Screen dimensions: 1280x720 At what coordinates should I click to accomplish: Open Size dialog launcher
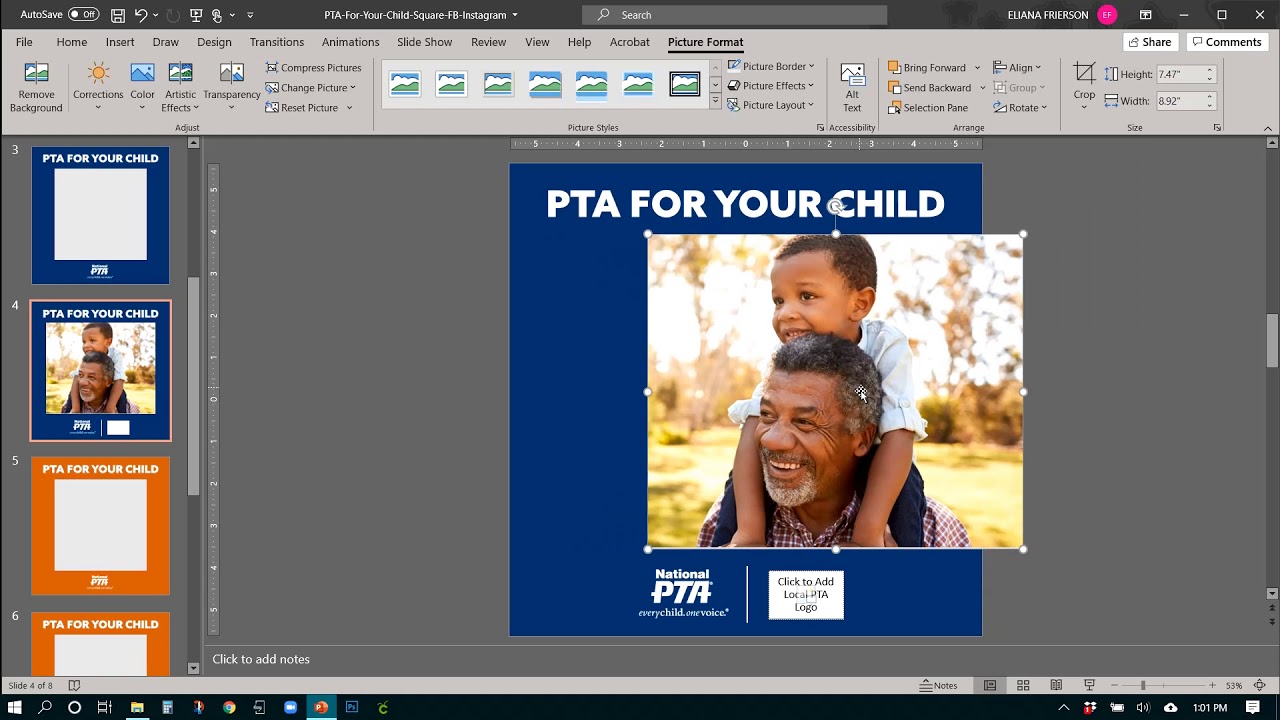click(1217, 128)
